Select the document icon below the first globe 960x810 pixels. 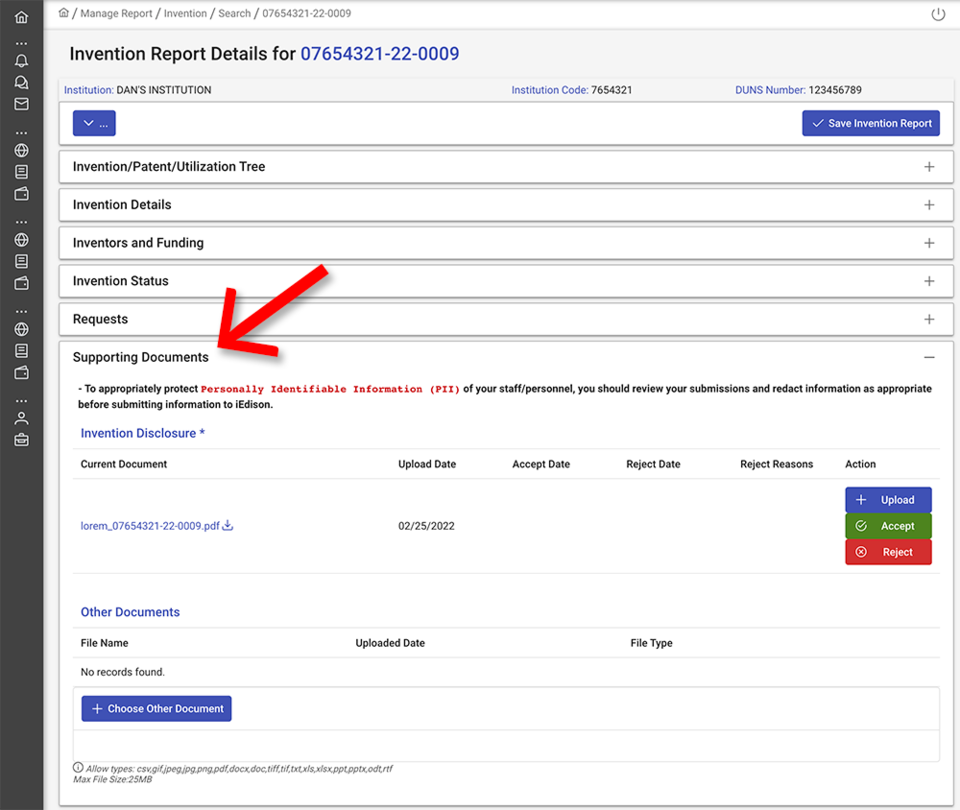click(21, 172)
